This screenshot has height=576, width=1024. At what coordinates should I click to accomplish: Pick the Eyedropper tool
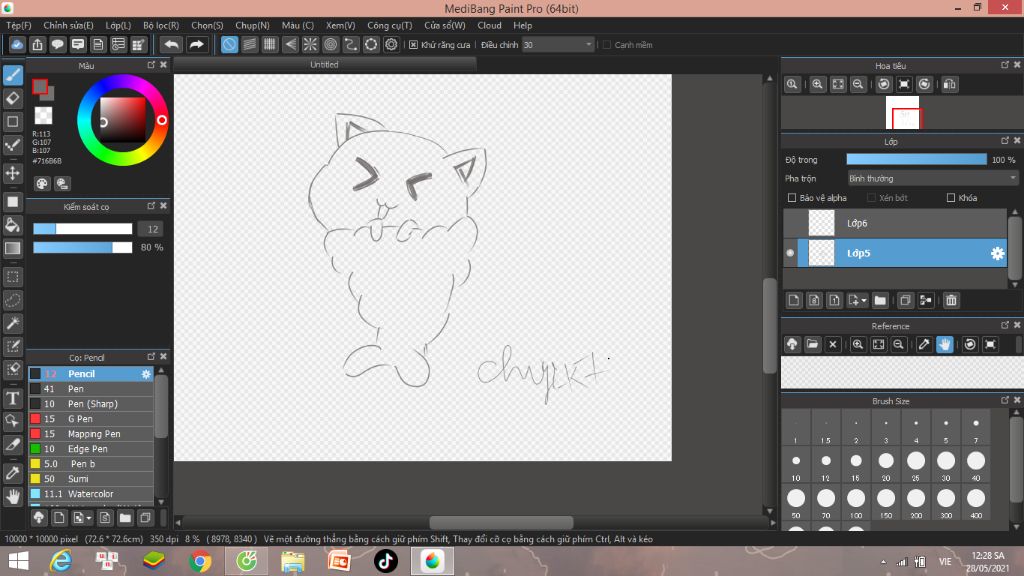coord(12,473)
